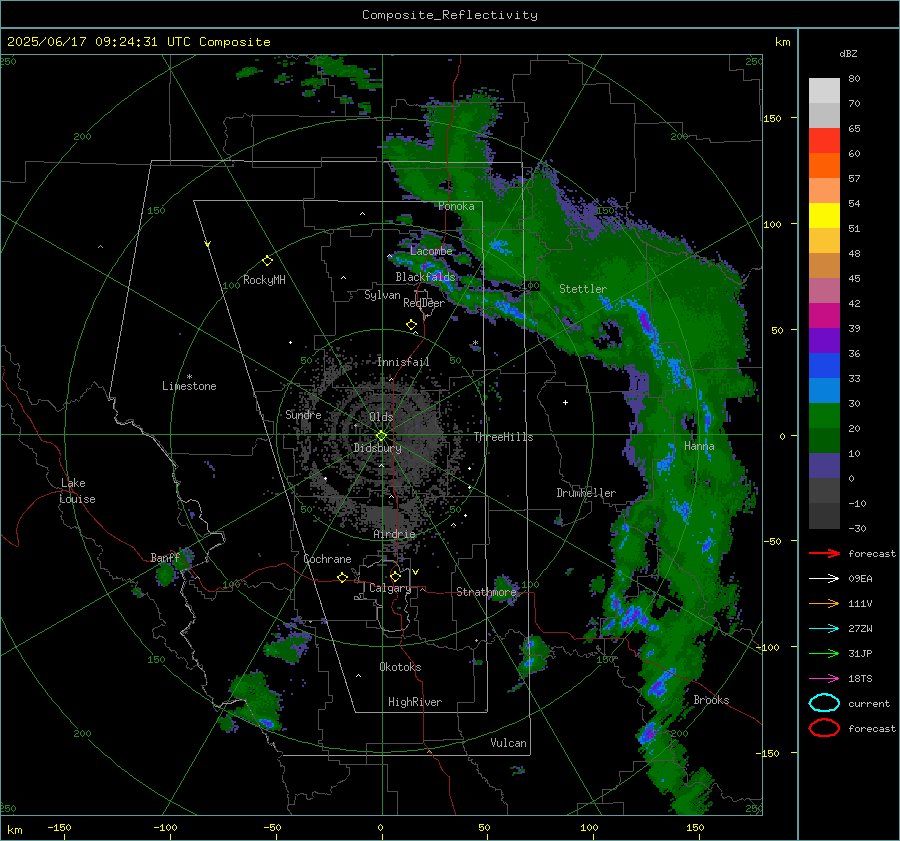Viewport: 900px width, 841px height.
Task: Click the 2025/06/17 09:24:31 UTC timestamp
Action: tap(138, 42)
